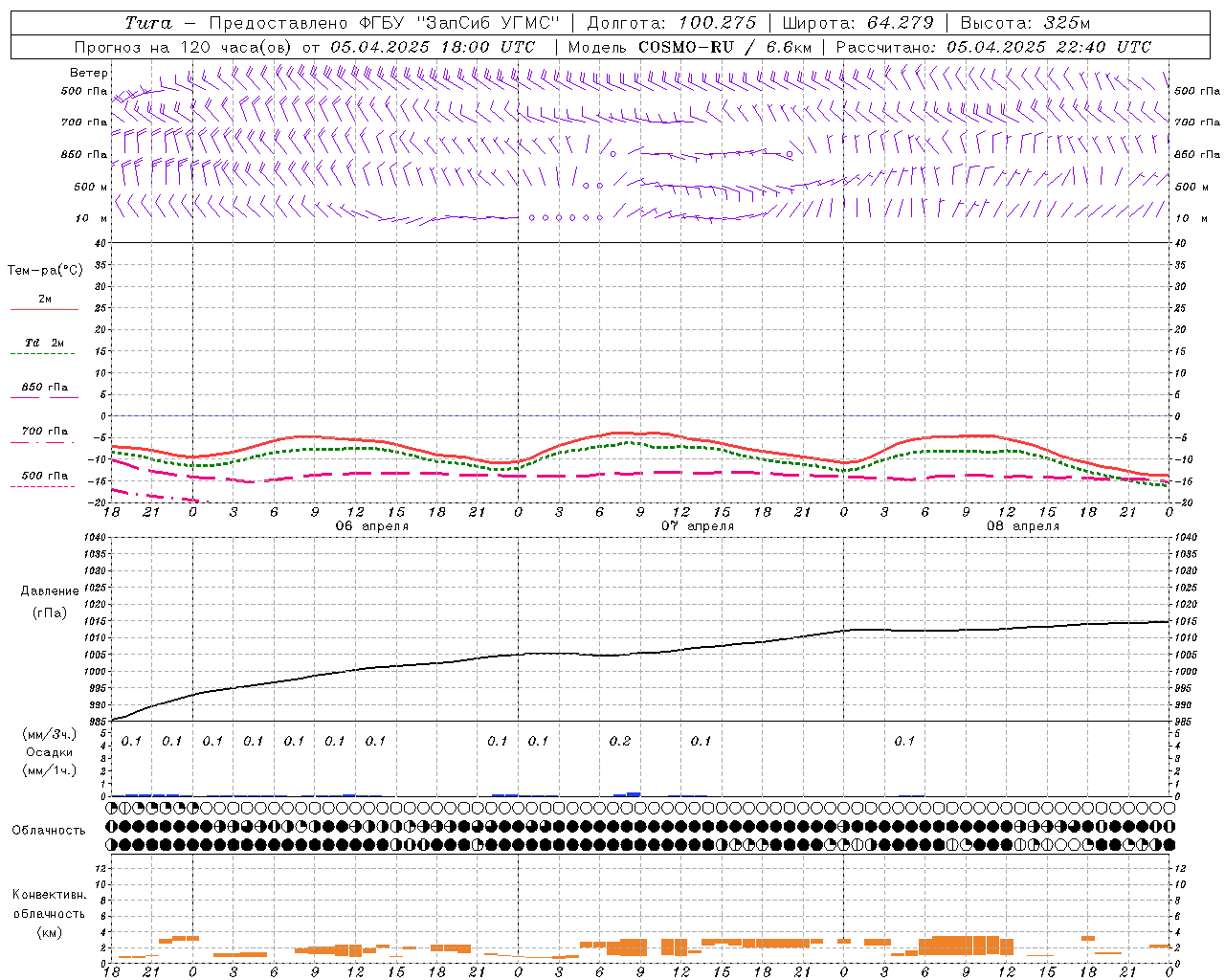Click the "06 апреля" date label
The height and width of the screenshot is (980, 1225).
[371, 526]
